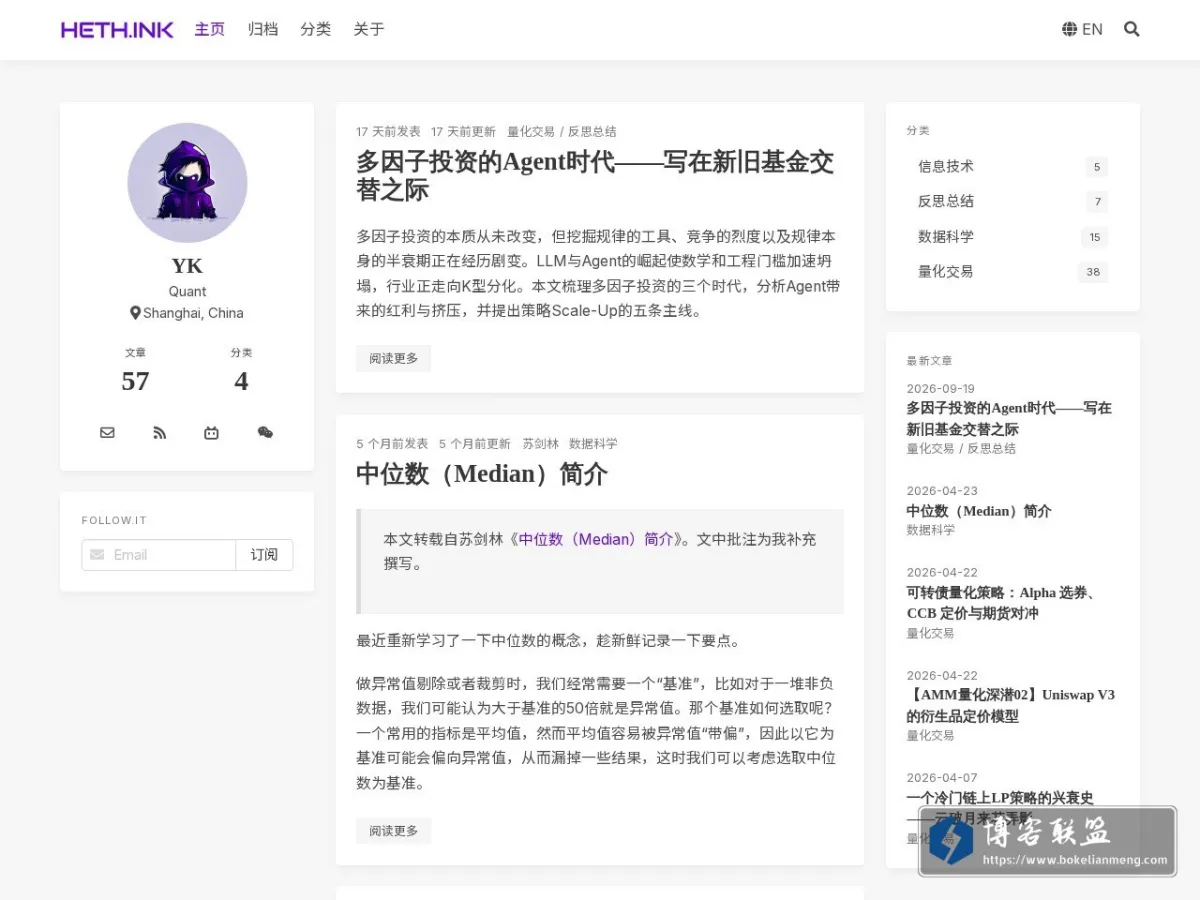Click 苏剑林 tag on Median post
This screenshot has width=1200, height=900.
tap(540, 444)
